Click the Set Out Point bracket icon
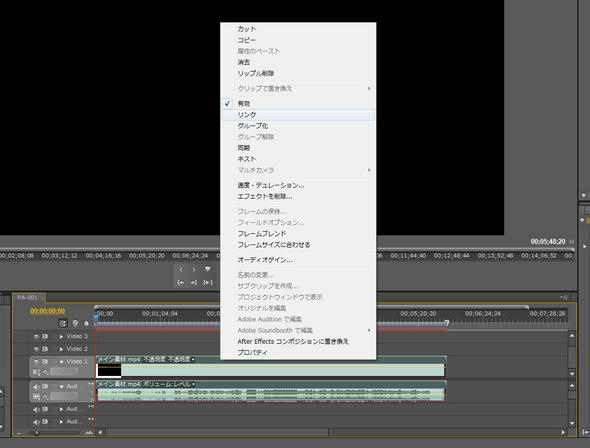This screenshot has height=448, width=590. (194, 269)
